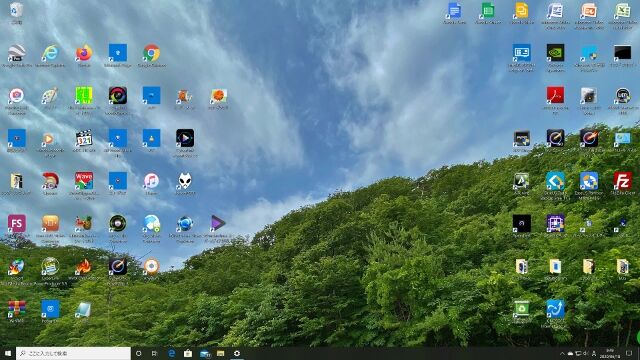Open WinRAR stacked books icon

pyautogui.click(x=16, y=309)
